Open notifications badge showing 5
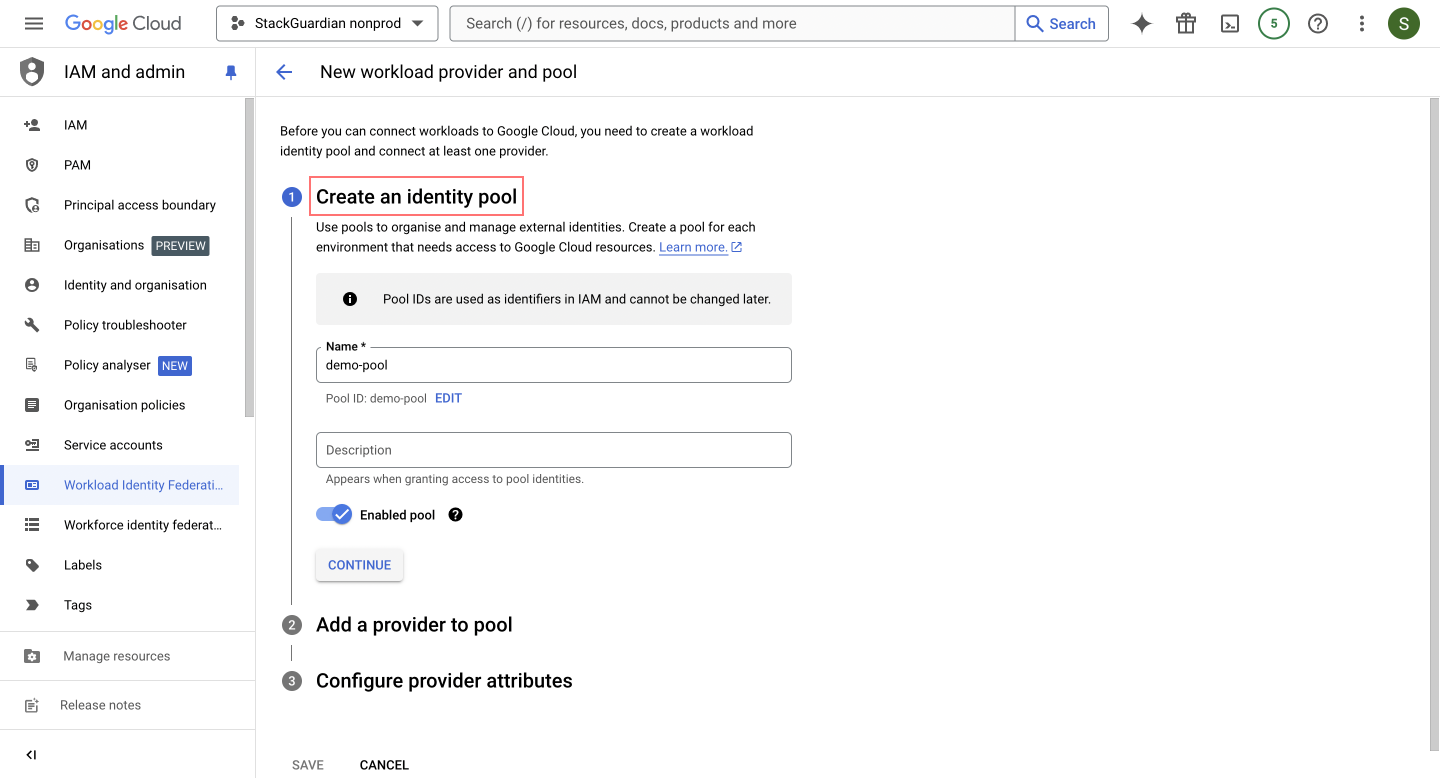 (x=1273, y=24)
